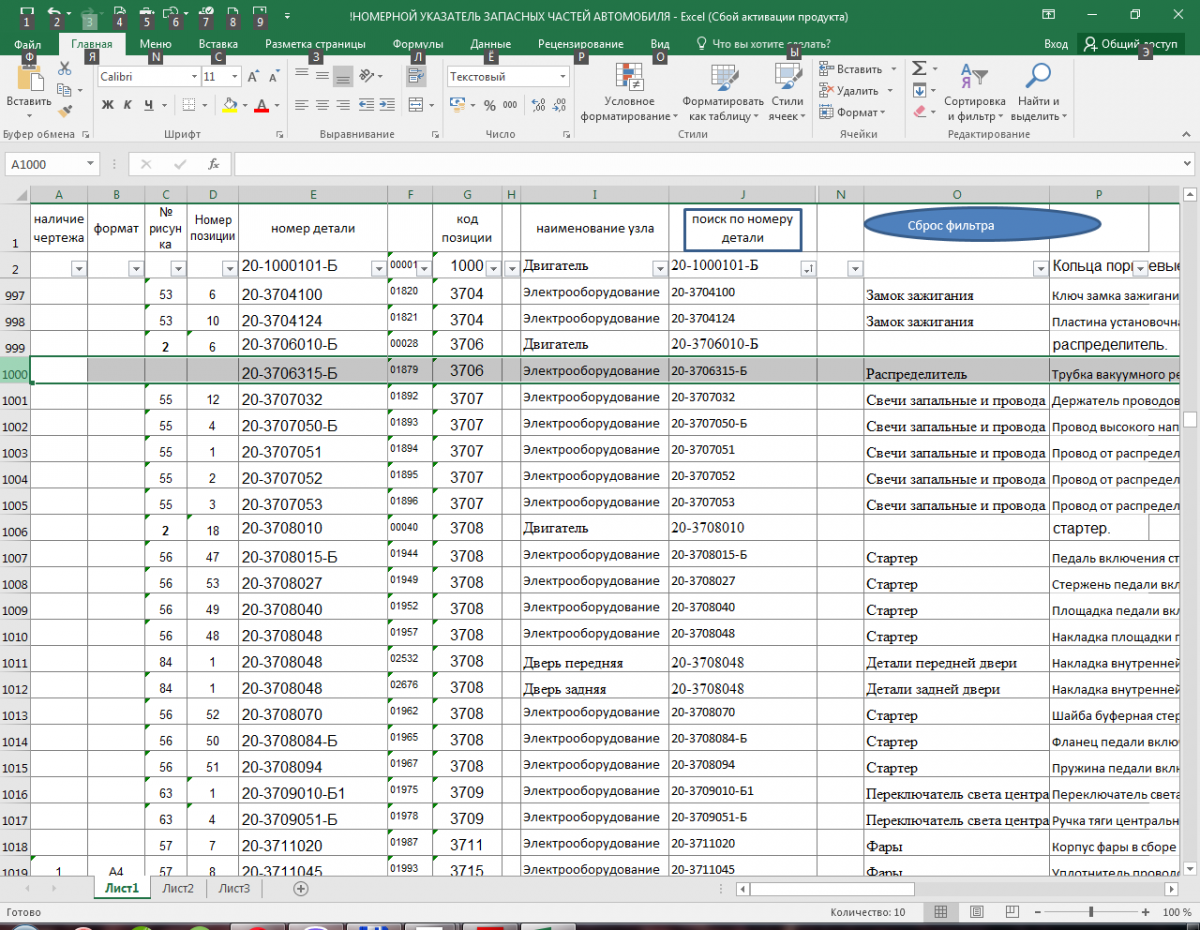Open Стили ячеек cell styles

788,93
